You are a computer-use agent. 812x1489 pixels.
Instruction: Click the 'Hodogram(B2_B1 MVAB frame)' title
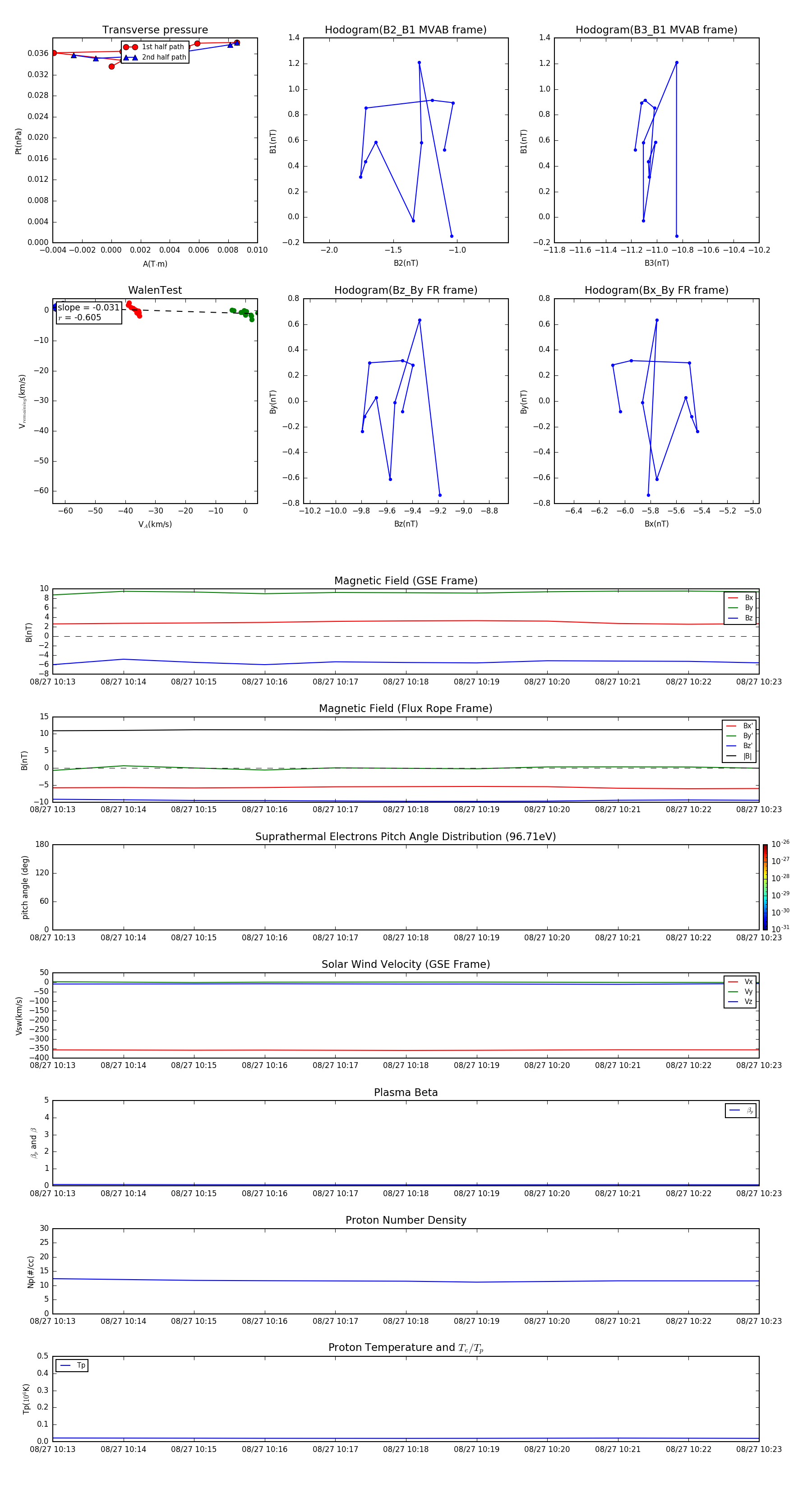coord(406,29)
